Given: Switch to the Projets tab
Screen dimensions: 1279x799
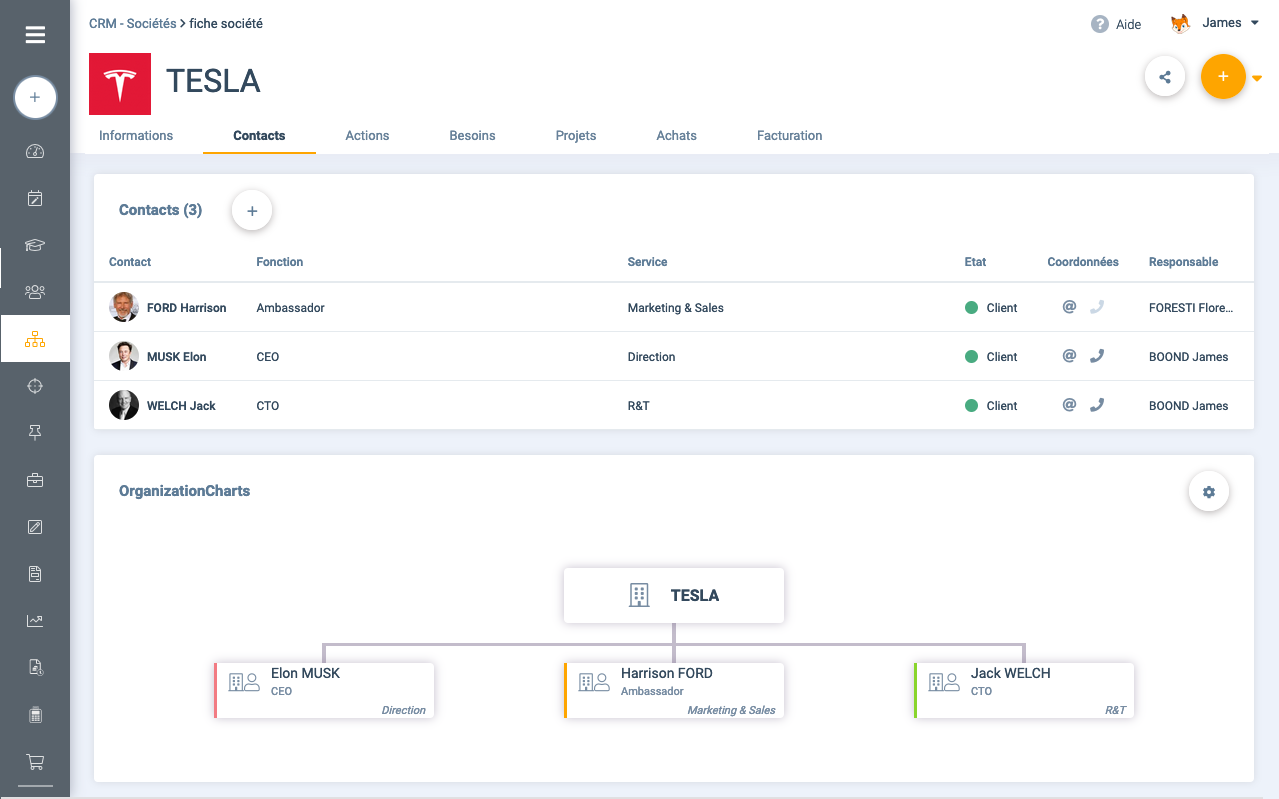Looking at the screenshot, I should pos(576,136).
